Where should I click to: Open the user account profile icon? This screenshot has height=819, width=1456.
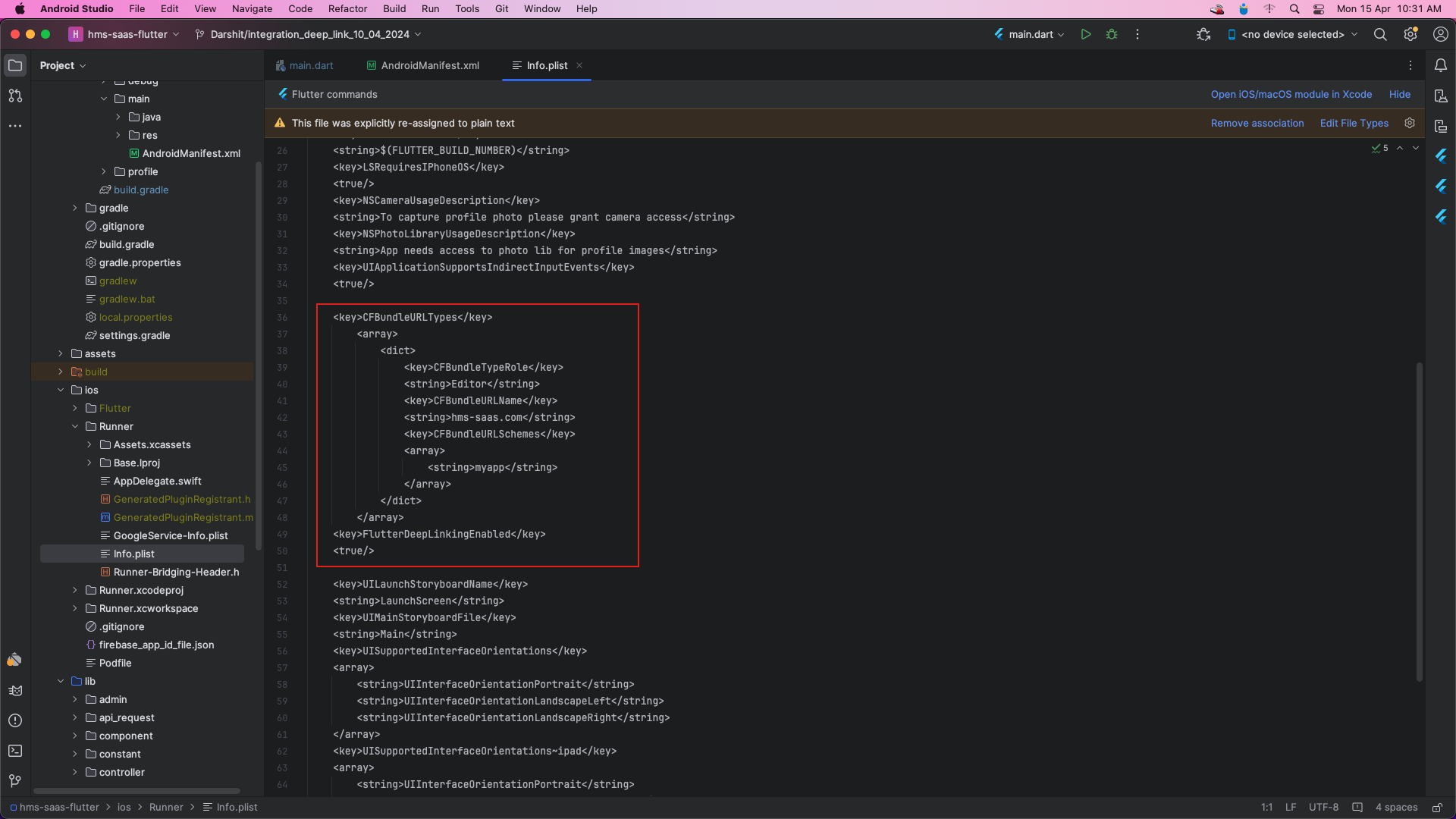(1440, 34)
